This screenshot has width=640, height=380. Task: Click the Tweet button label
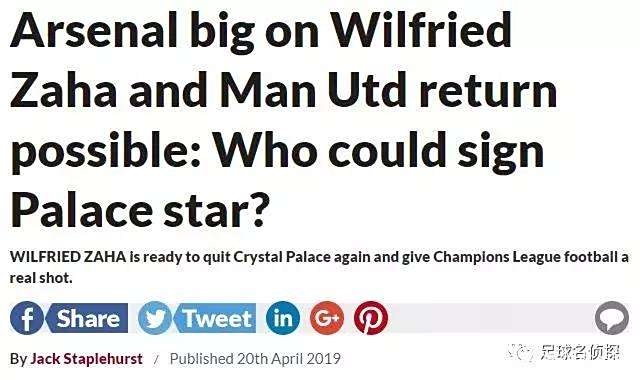click(216, 318)
